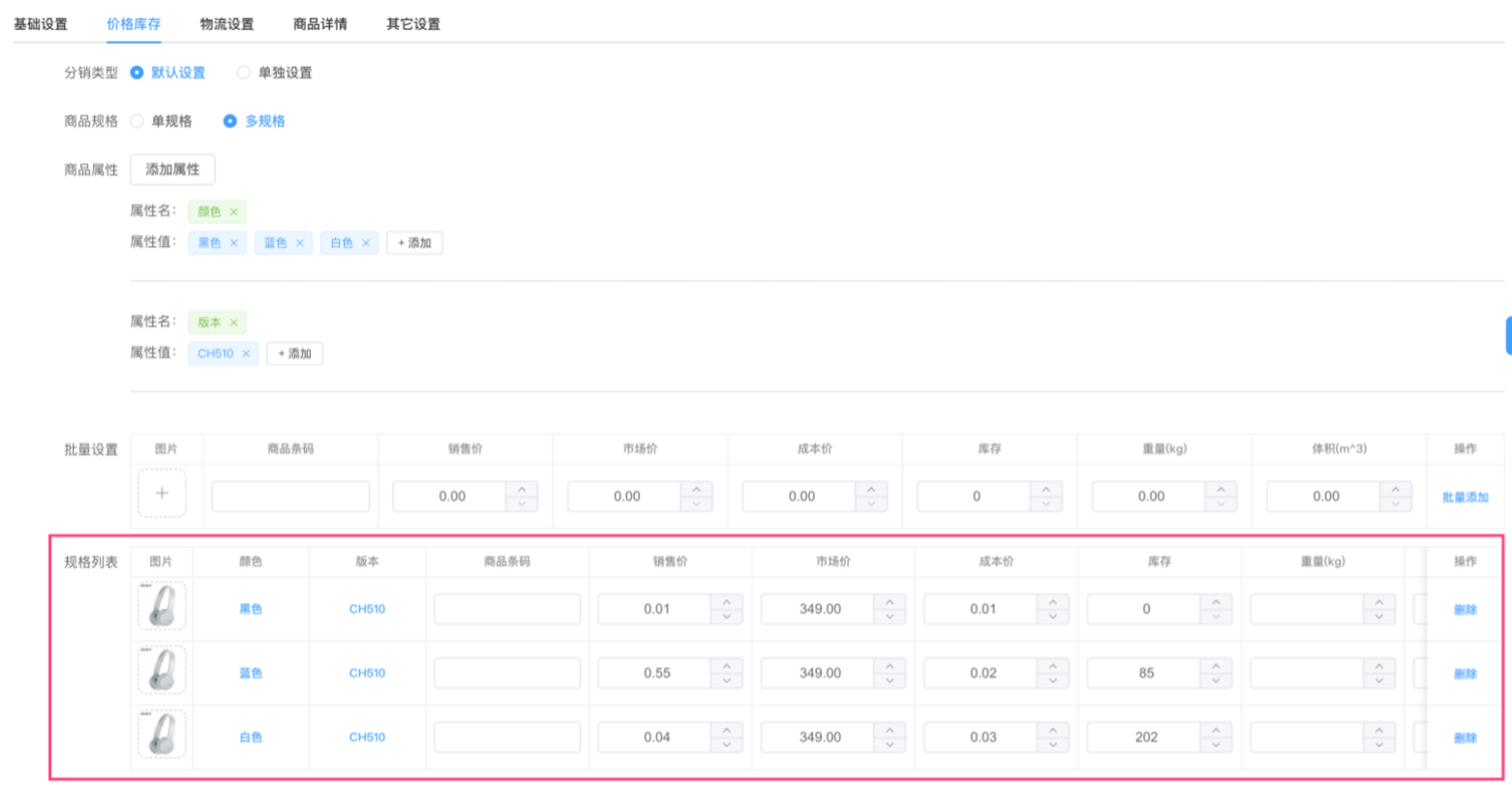The height and width of the screenshot is (785, 1512).
Task: Remove the 黑色 color attribute value tag
Action: point(233,243)
